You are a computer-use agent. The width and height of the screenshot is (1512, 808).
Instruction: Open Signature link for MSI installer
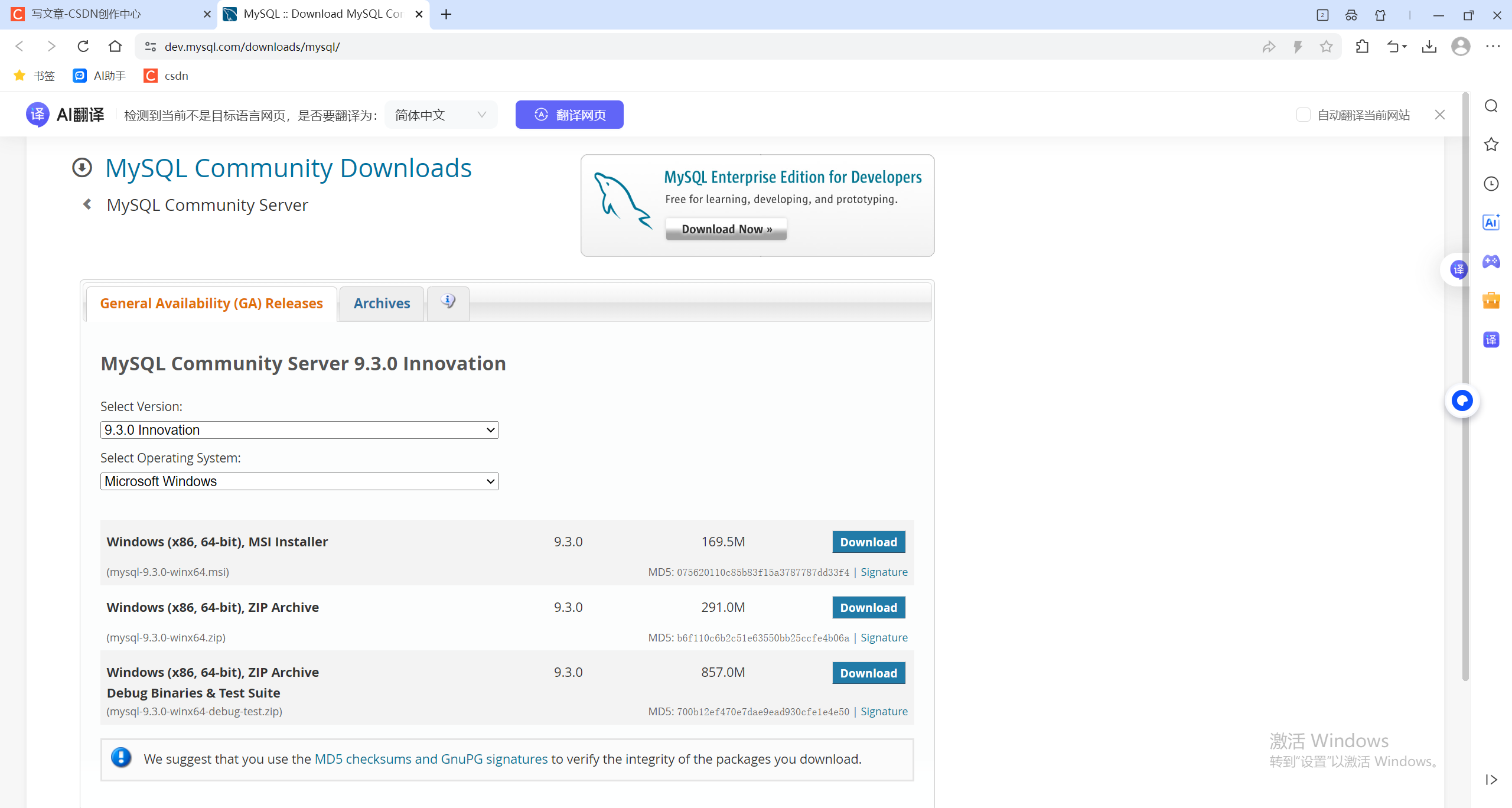pos(884,572)
